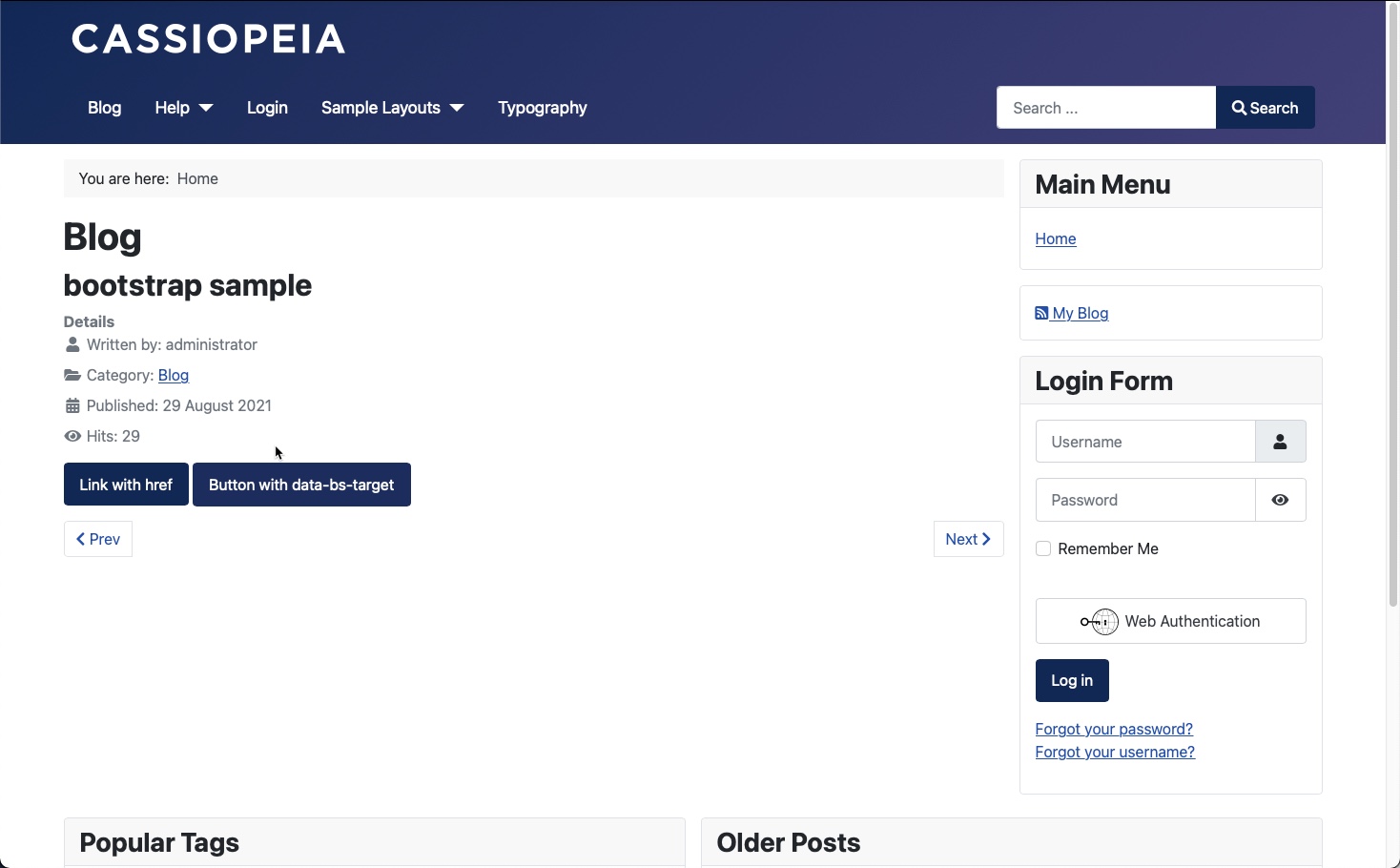Follow the Forgot your password link
This screenshot has height=868, width=1400.
(1114, 729)
